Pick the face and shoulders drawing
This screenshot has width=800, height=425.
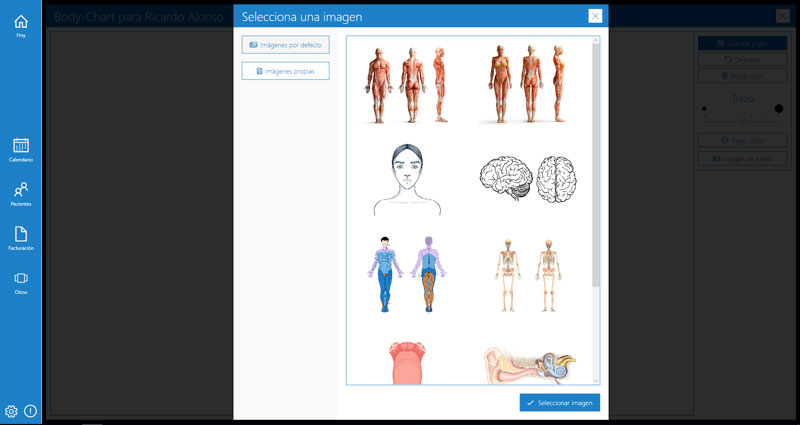[x=407, y=180]
